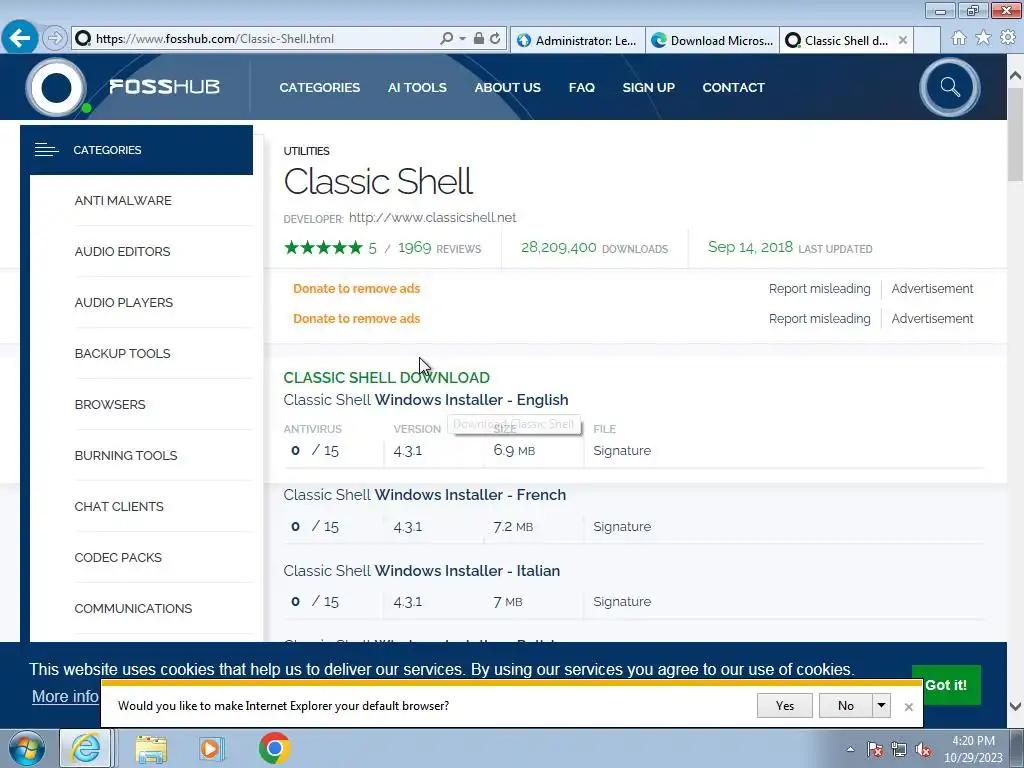Open the FossHub search magnifier button
This screenshot has height=768, width=1024.
[x=950, y=87]
